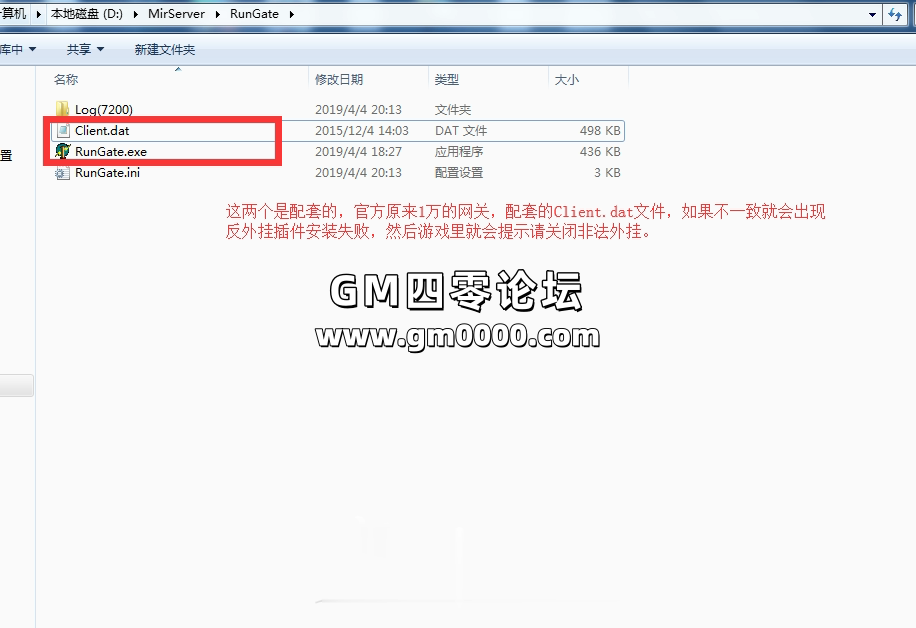This screenshot has width=916, height=628.
Task: Select the Client.dat file icon
Action: [62, 131]
